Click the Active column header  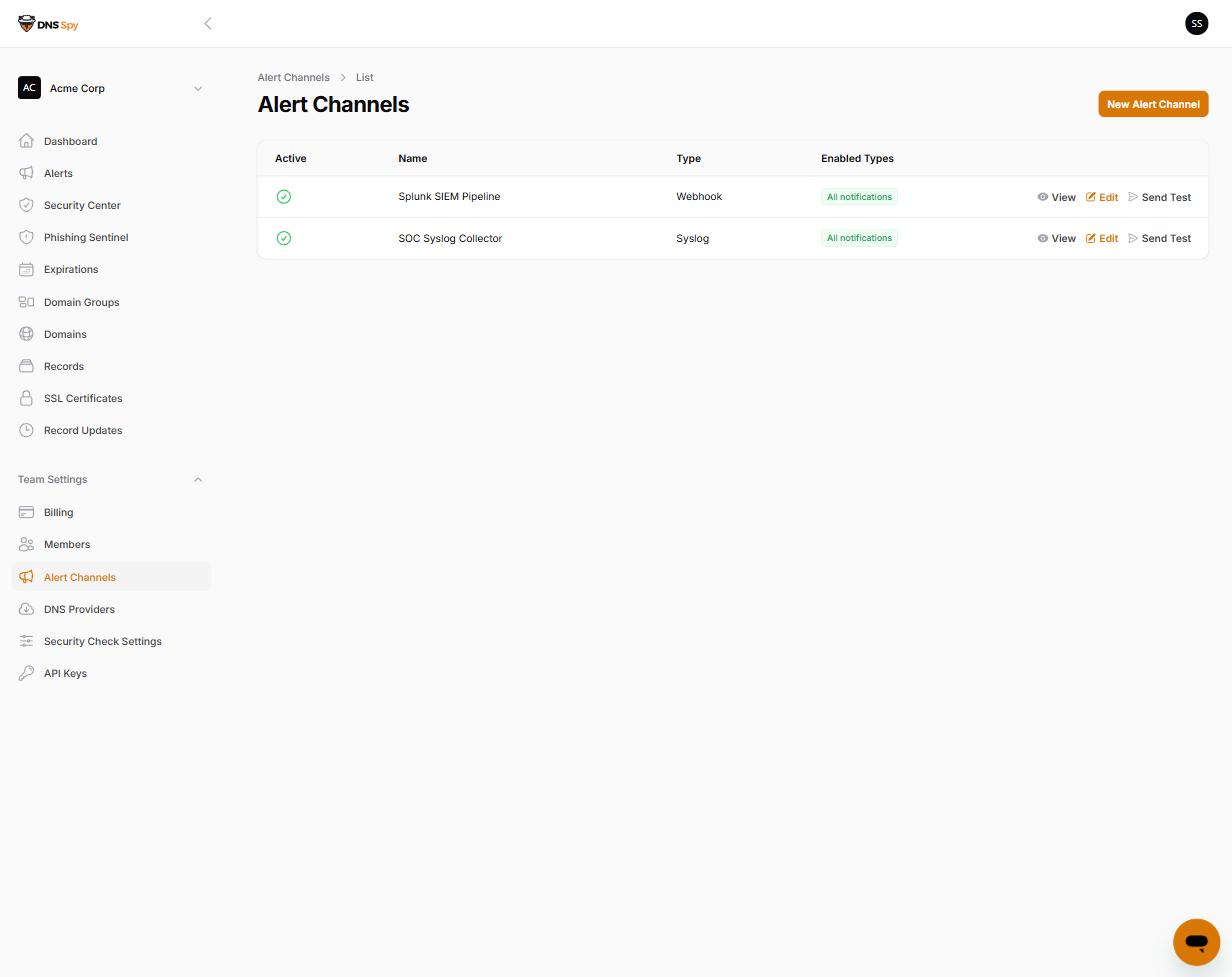pyautogui.click(x=290, y=158)
